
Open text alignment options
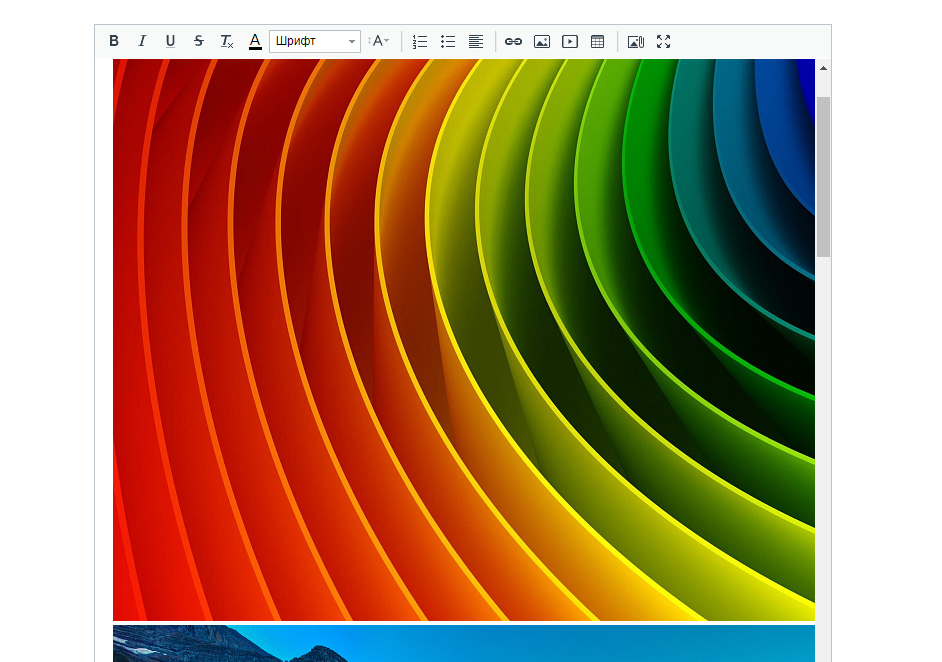pos(476,41)
